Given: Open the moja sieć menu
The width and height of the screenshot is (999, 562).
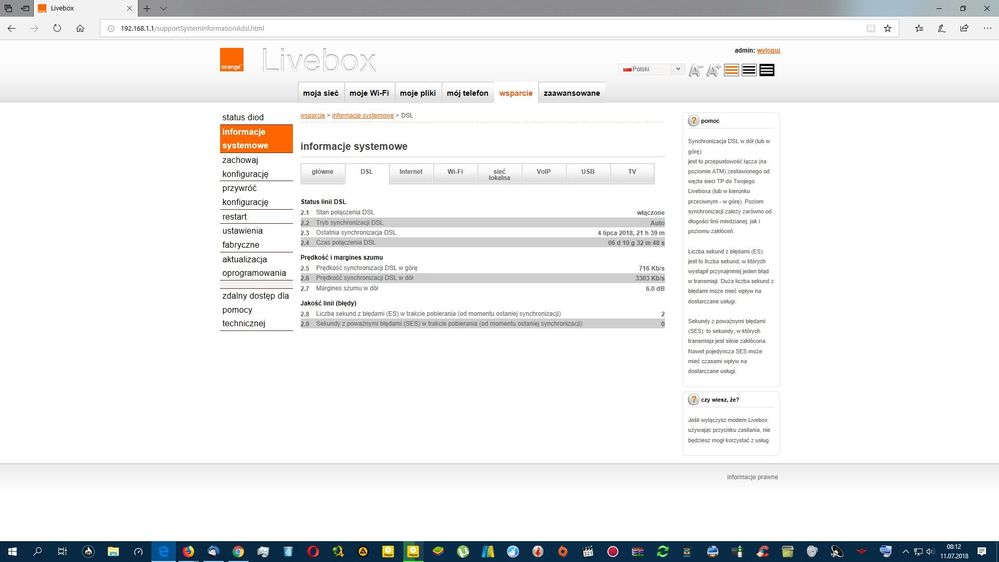Looking at the screenshot, I should point(320,93).
